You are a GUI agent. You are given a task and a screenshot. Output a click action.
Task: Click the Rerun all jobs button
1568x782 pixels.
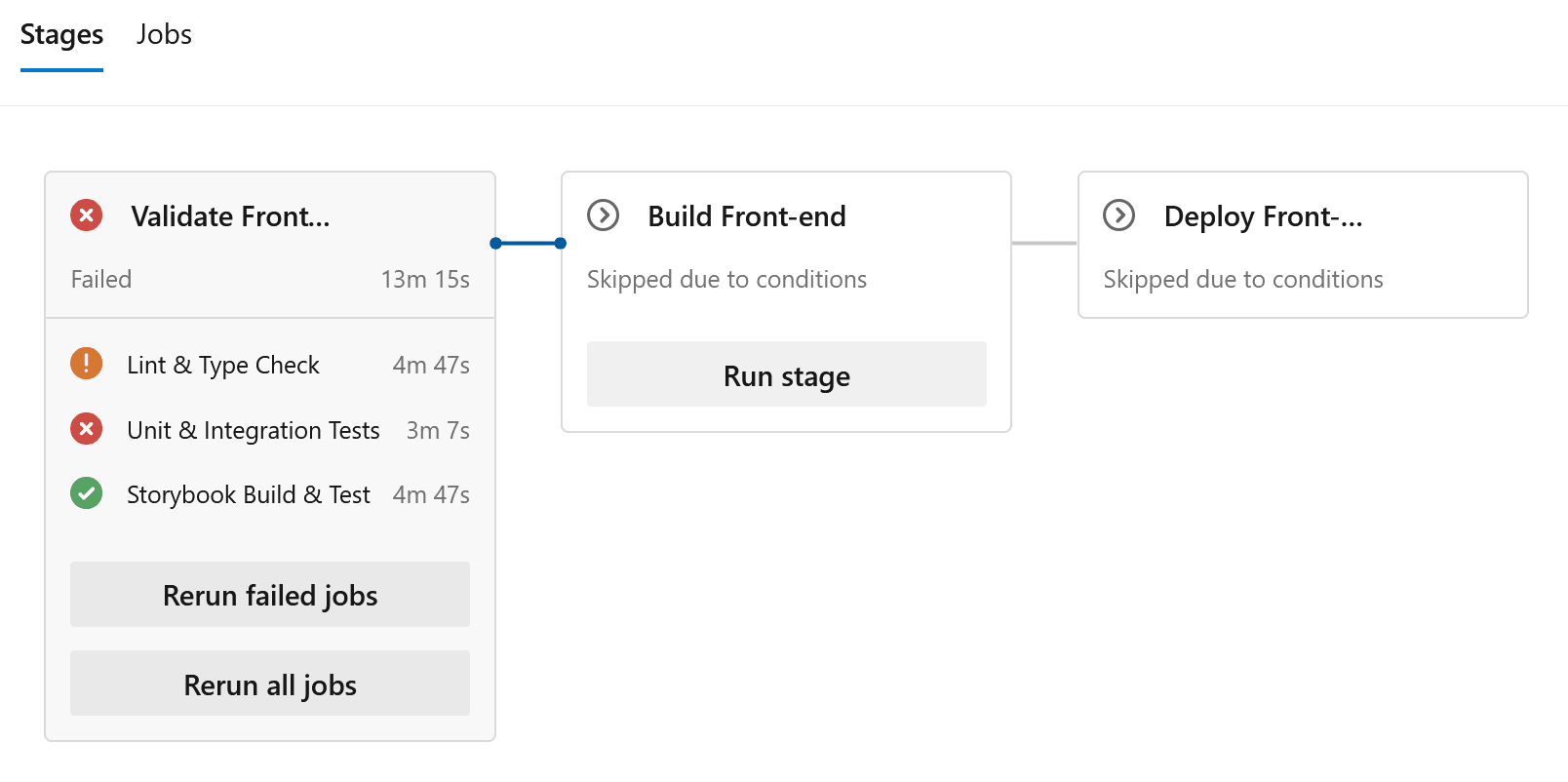[x=270, y=684]
